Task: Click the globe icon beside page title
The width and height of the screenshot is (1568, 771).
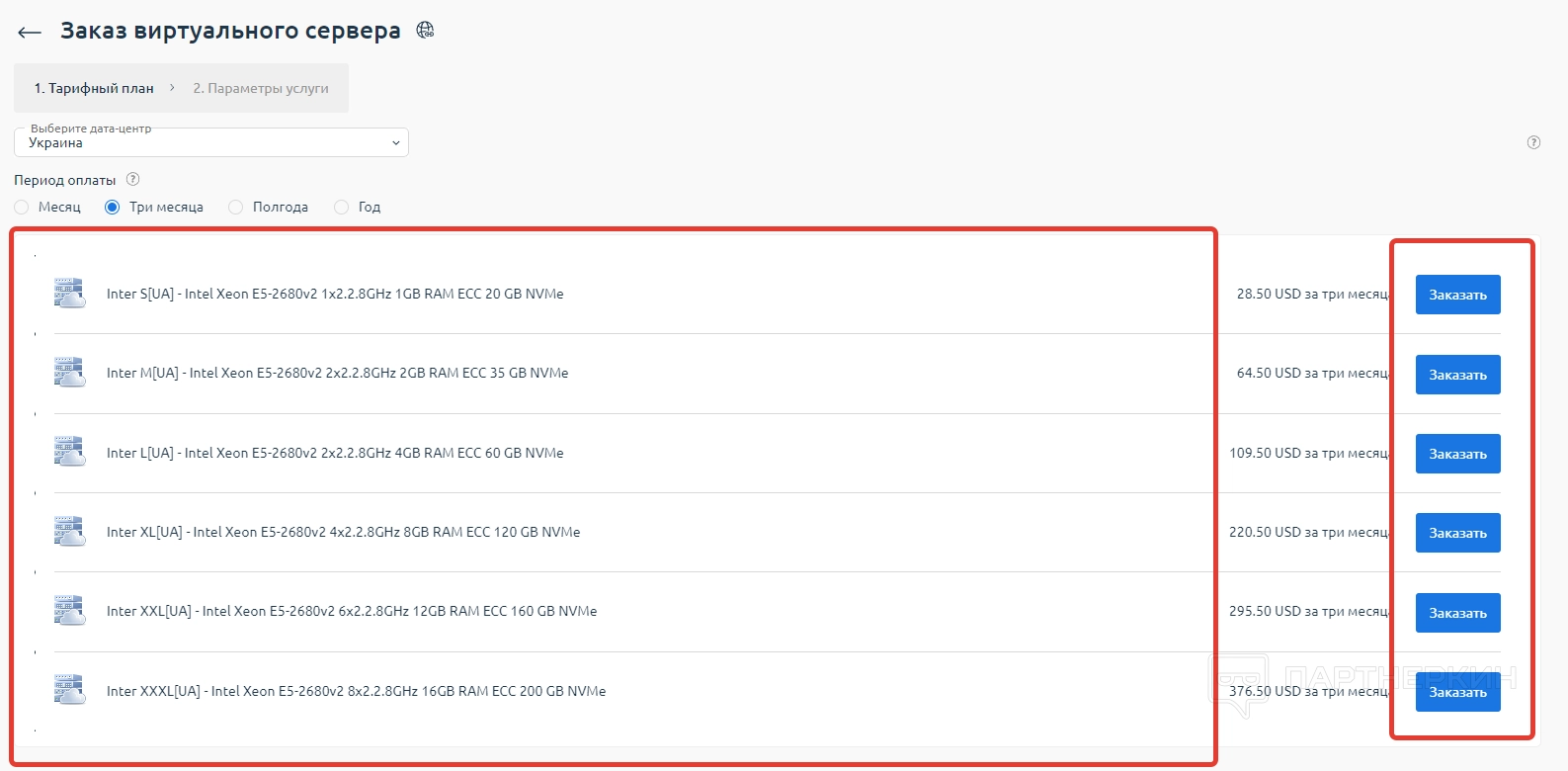Action: pyautogui.click(x=425, y=31)
